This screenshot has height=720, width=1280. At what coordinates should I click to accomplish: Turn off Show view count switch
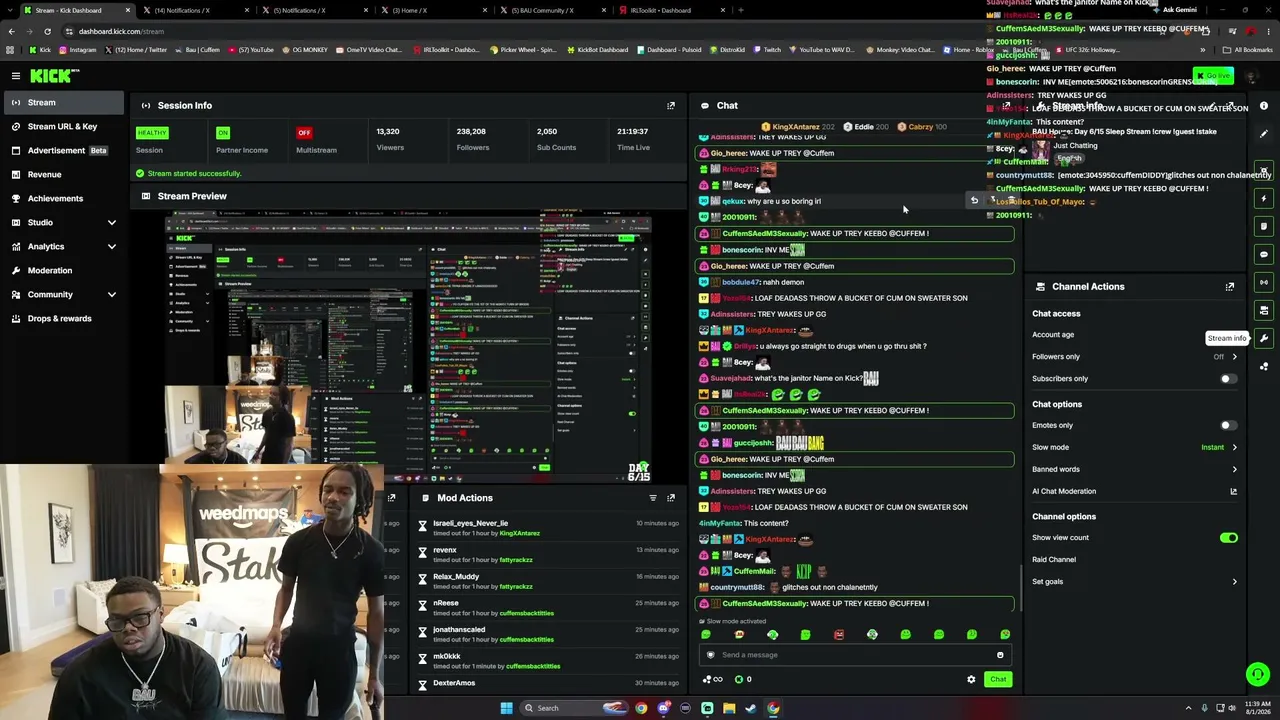(x=1228, y=538)
